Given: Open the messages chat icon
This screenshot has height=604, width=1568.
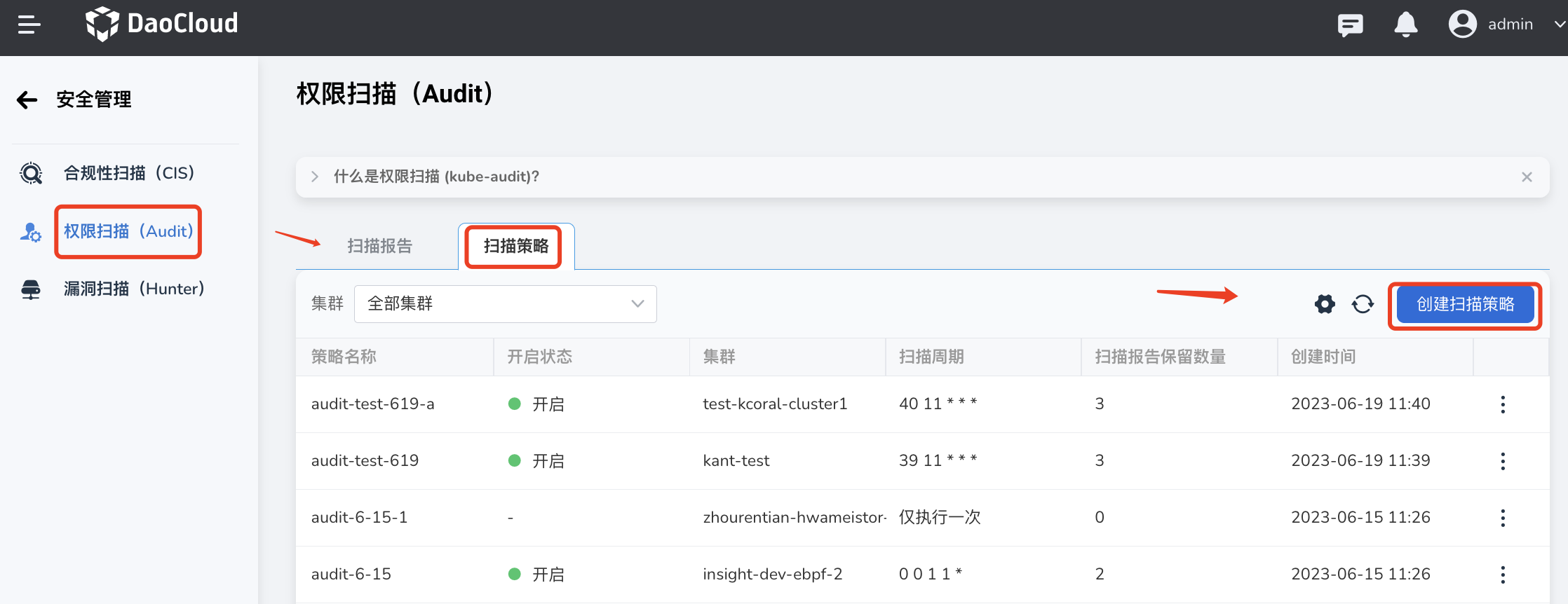Looking at the screenshot, I should point(1350,25).
